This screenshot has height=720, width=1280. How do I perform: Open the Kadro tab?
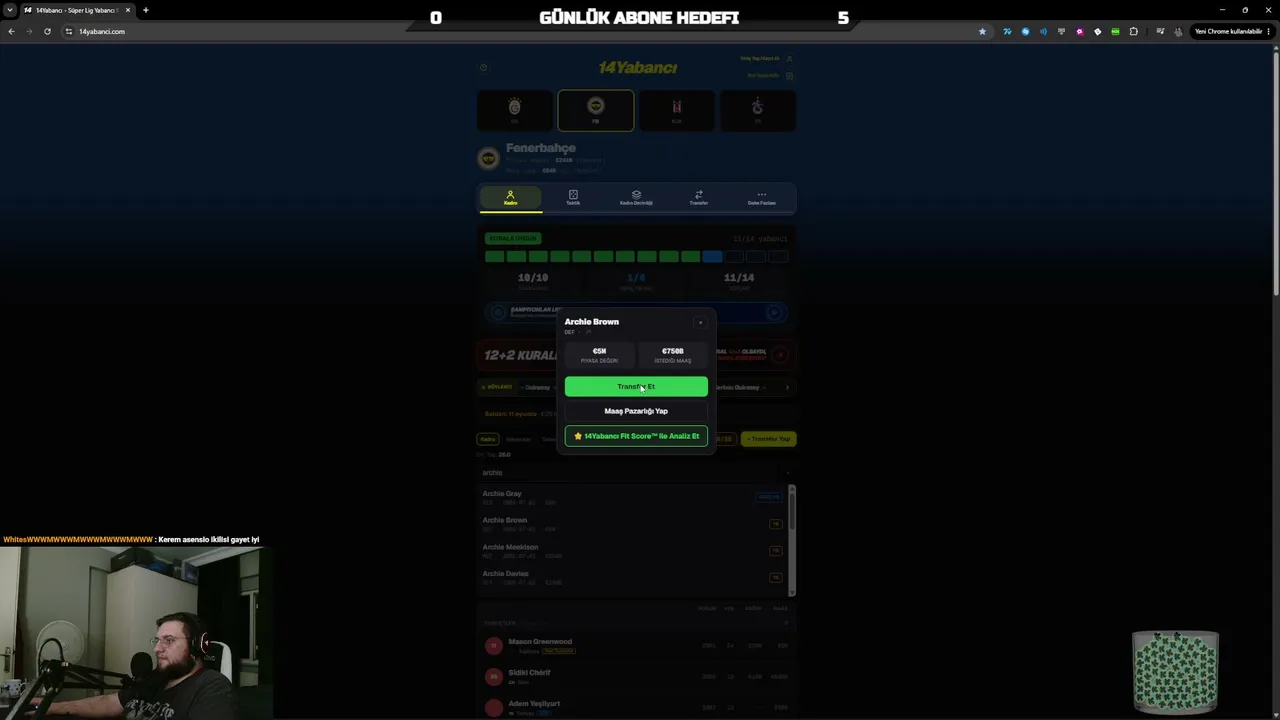[x=510, y=198]
